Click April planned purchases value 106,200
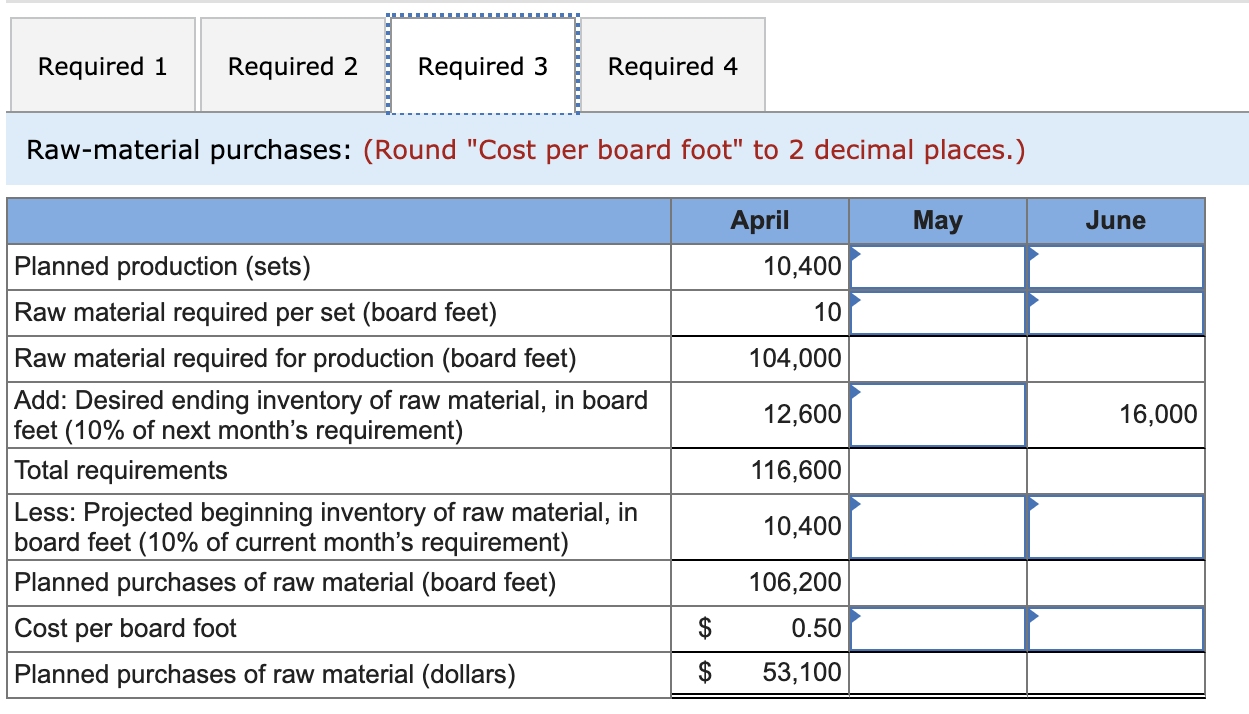 coord(760,583)
